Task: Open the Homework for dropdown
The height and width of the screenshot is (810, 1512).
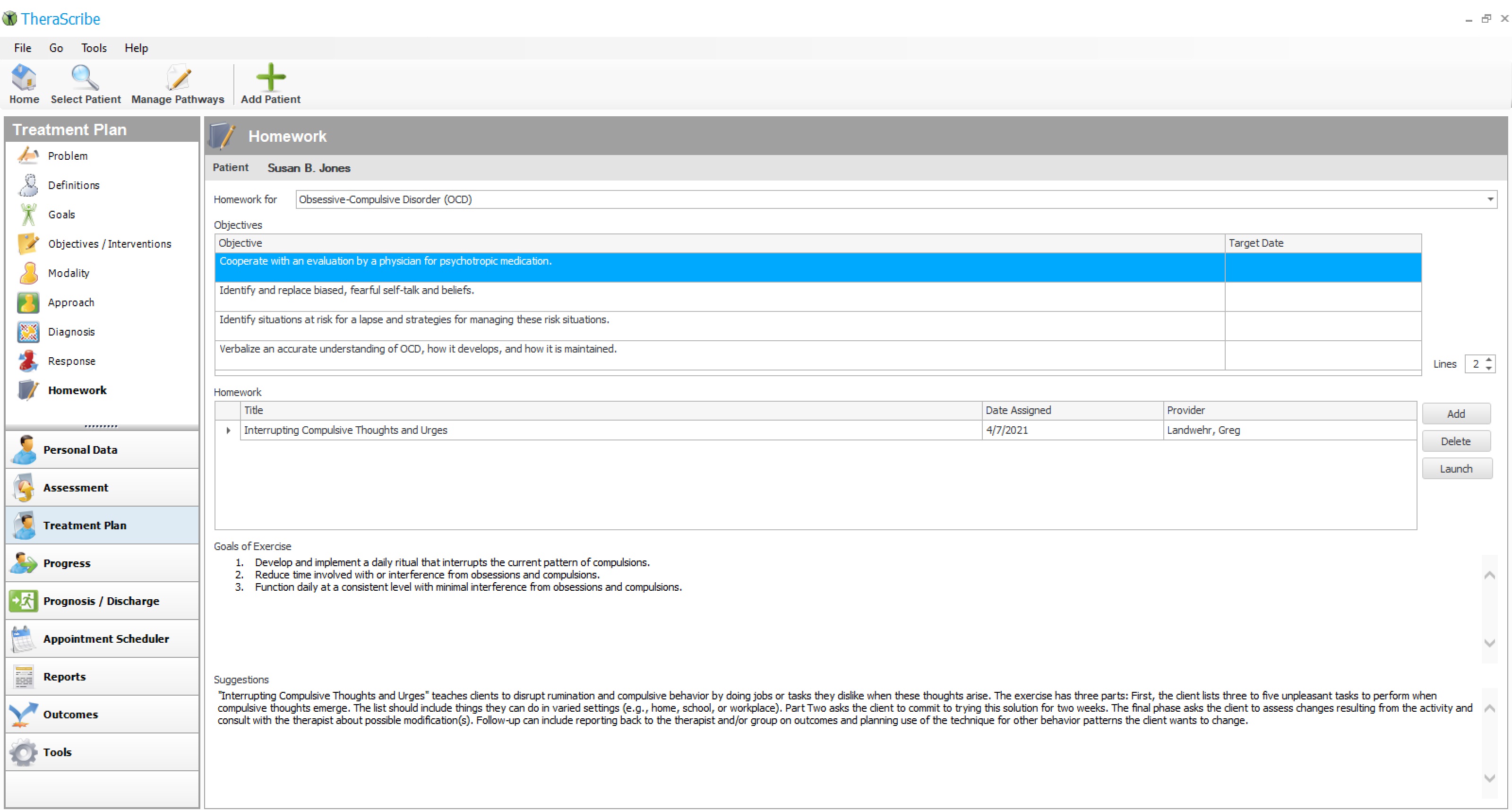Action: click(1490, 199)
